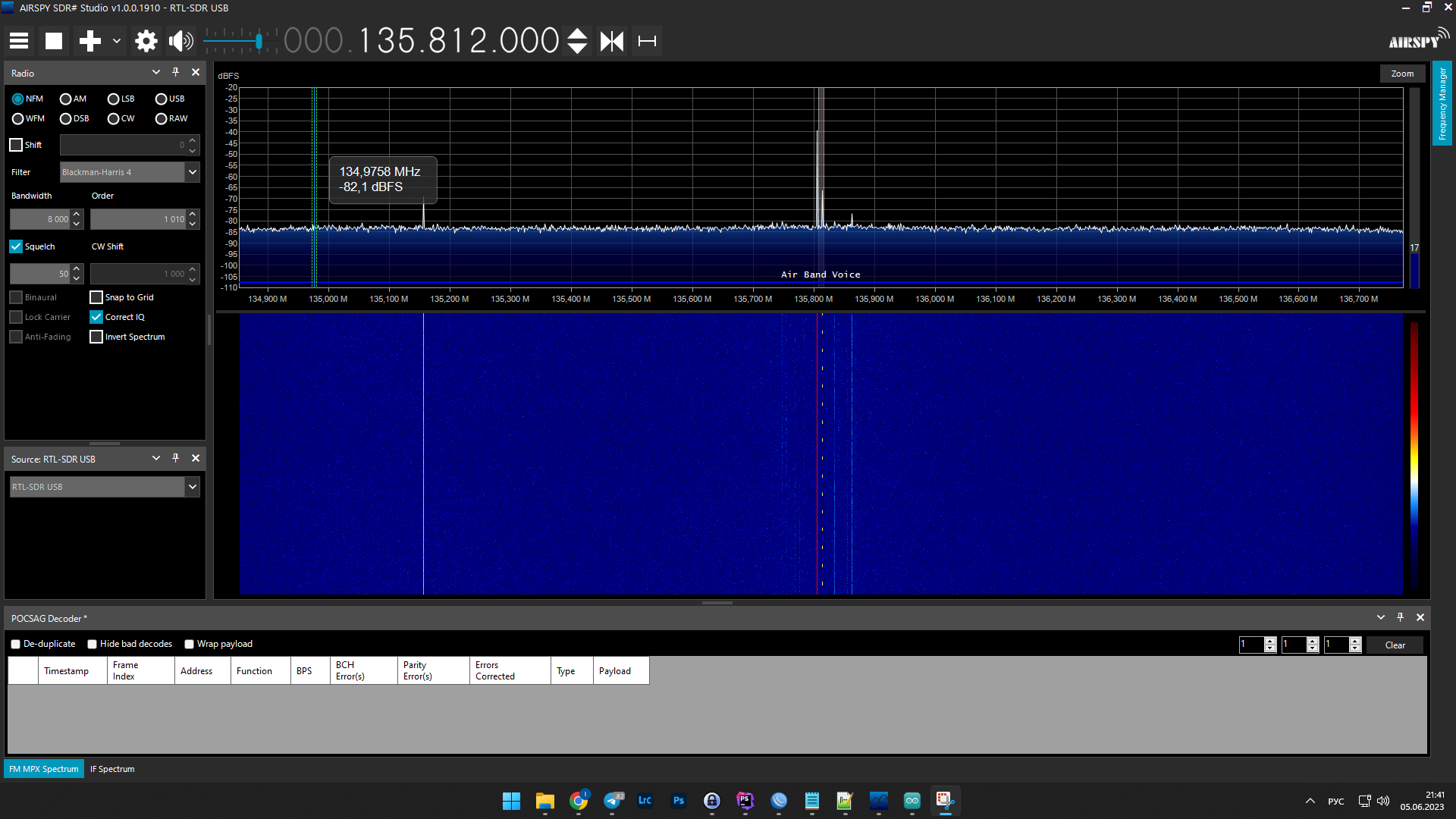Image resolution: width=1456 pixels, height=819 pixels.
Task: Open the new-slice dropdown arrow beside the plus icon
Action: tap(117, 41)
